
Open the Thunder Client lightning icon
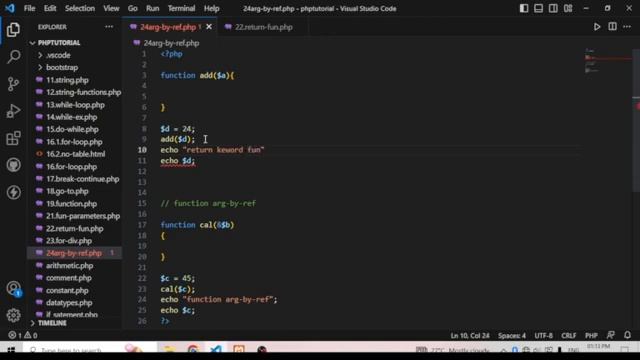coord(13,192)
